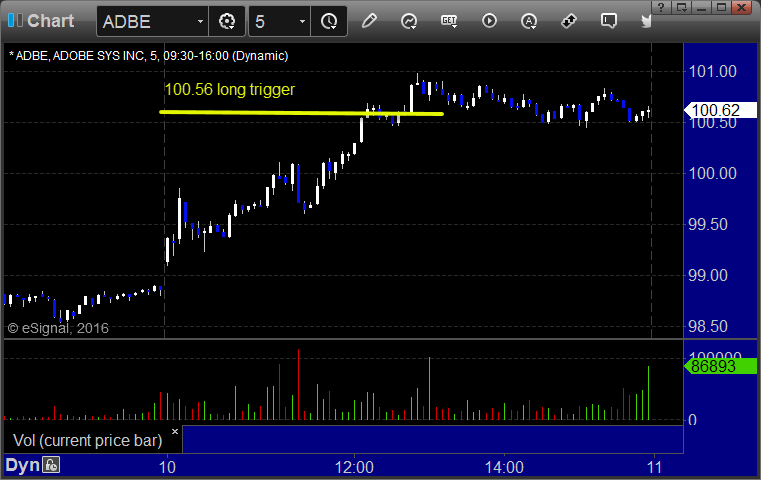Toggle the Dyn lock icon
This screenshot has width=761, height=480.
click(51, 465)
